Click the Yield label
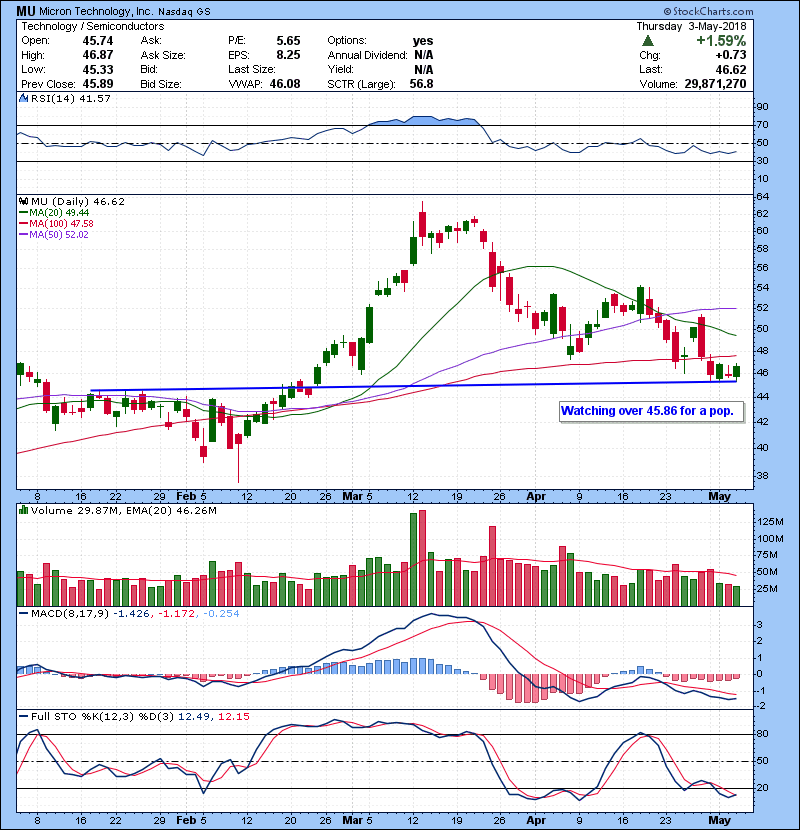 340,69
